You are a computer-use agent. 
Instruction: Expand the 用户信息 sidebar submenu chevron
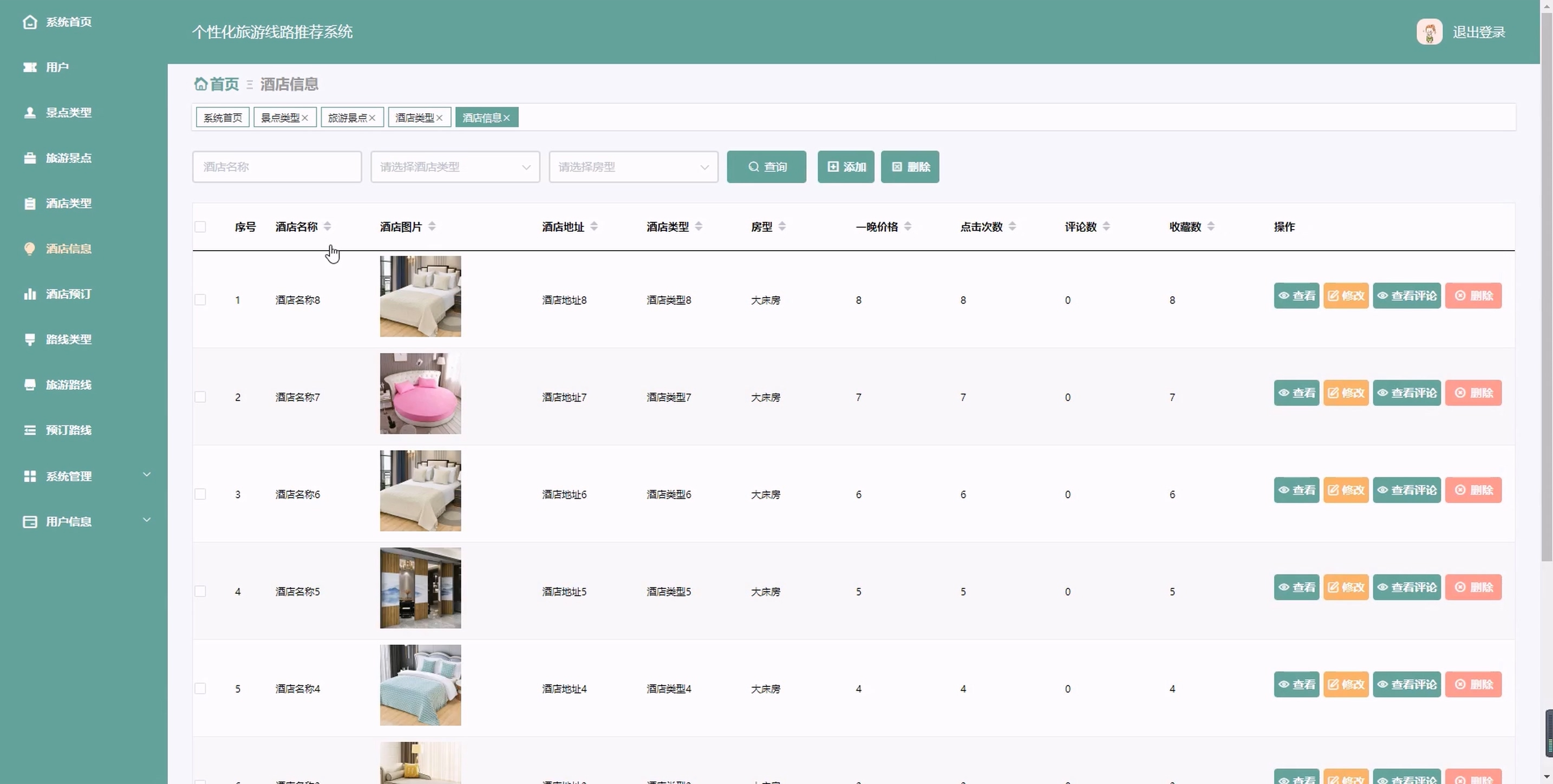[x=147, y=520]
